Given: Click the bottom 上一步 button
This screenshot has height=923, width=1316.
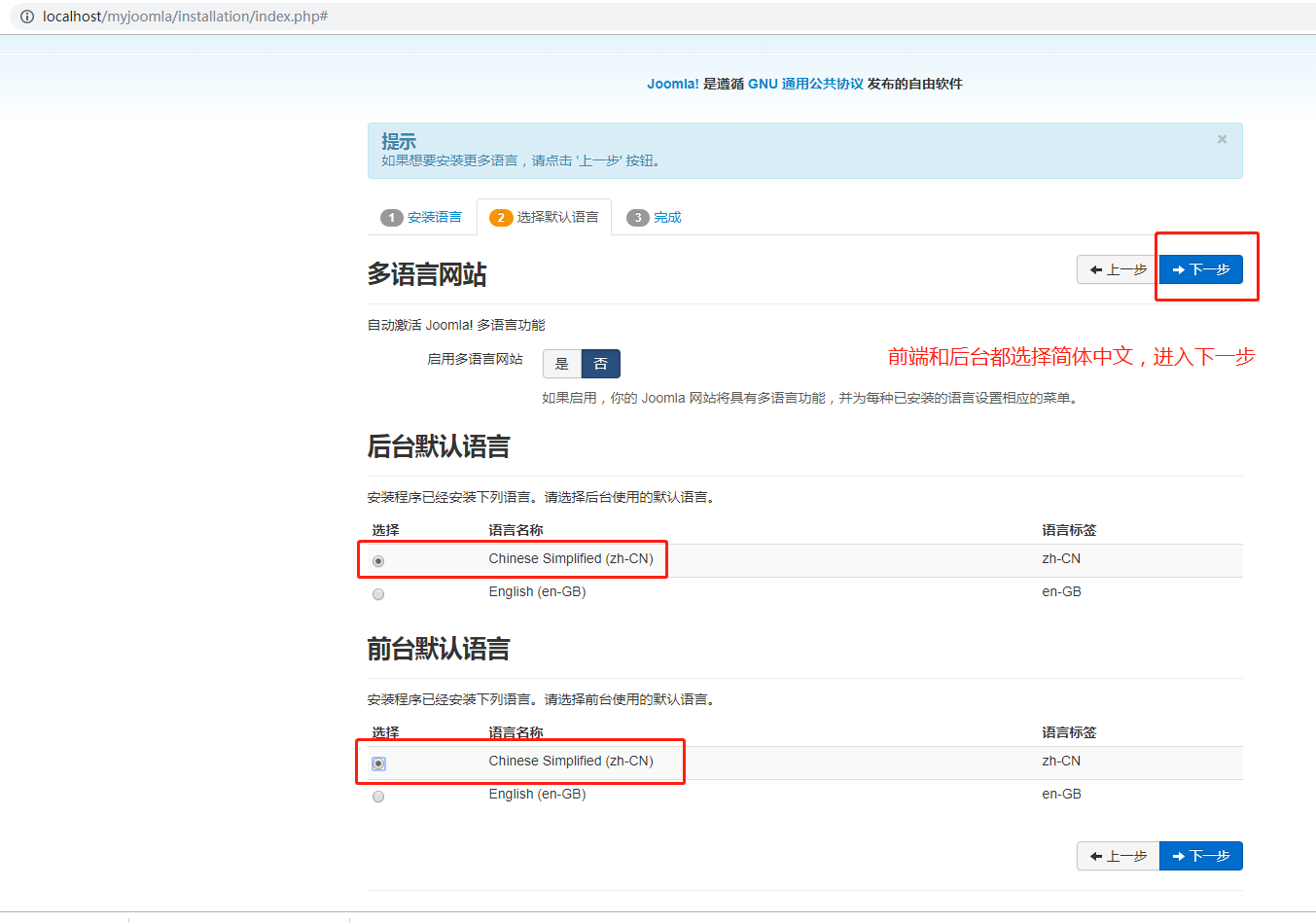Looking at the screenshot, I should point(1118,856).
